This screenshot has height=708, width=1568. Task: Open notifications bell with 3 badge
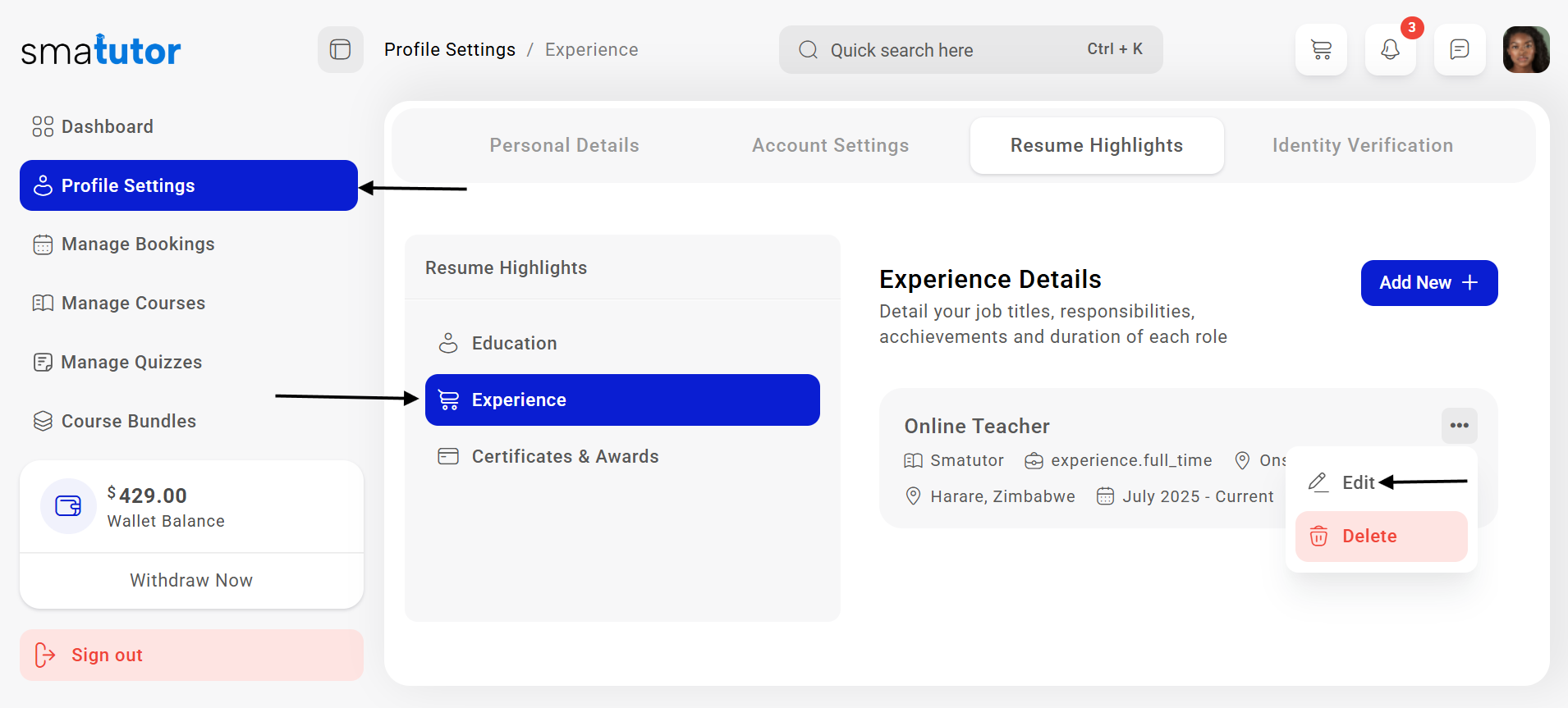tap(1390, 50)
